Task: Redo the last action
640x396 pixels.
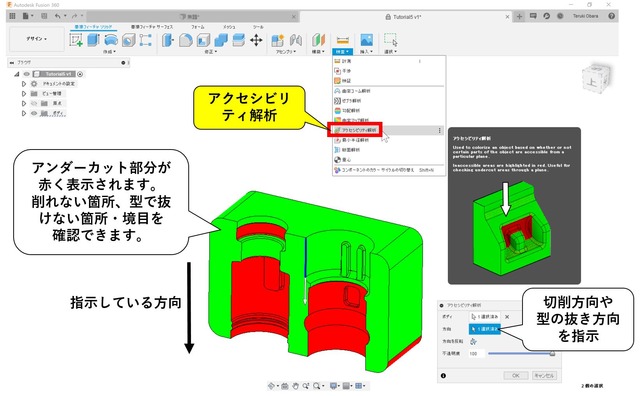Action: coord(74,16)
